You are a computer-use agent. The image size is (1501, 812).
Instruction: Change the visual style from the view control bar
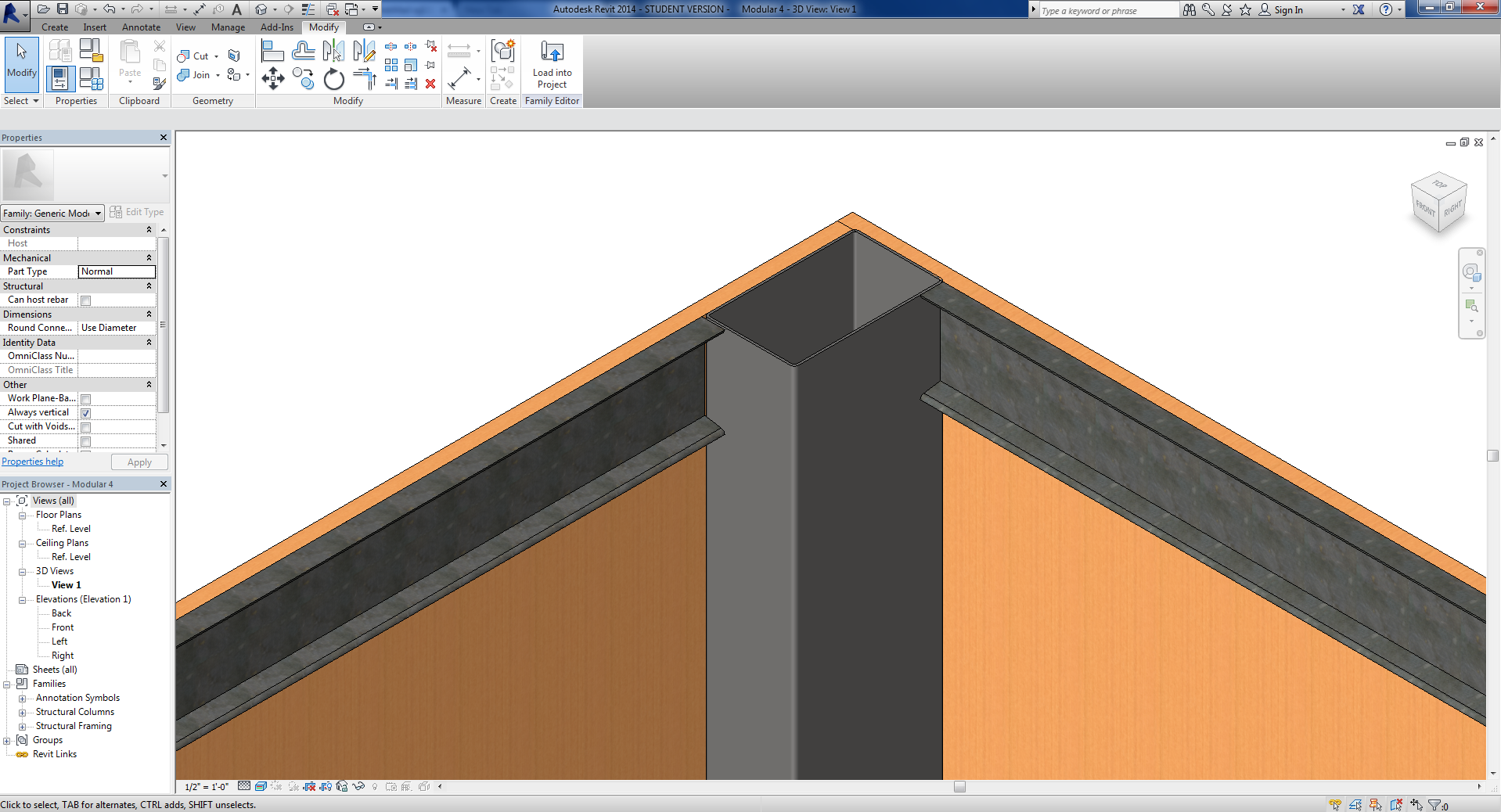261,787
